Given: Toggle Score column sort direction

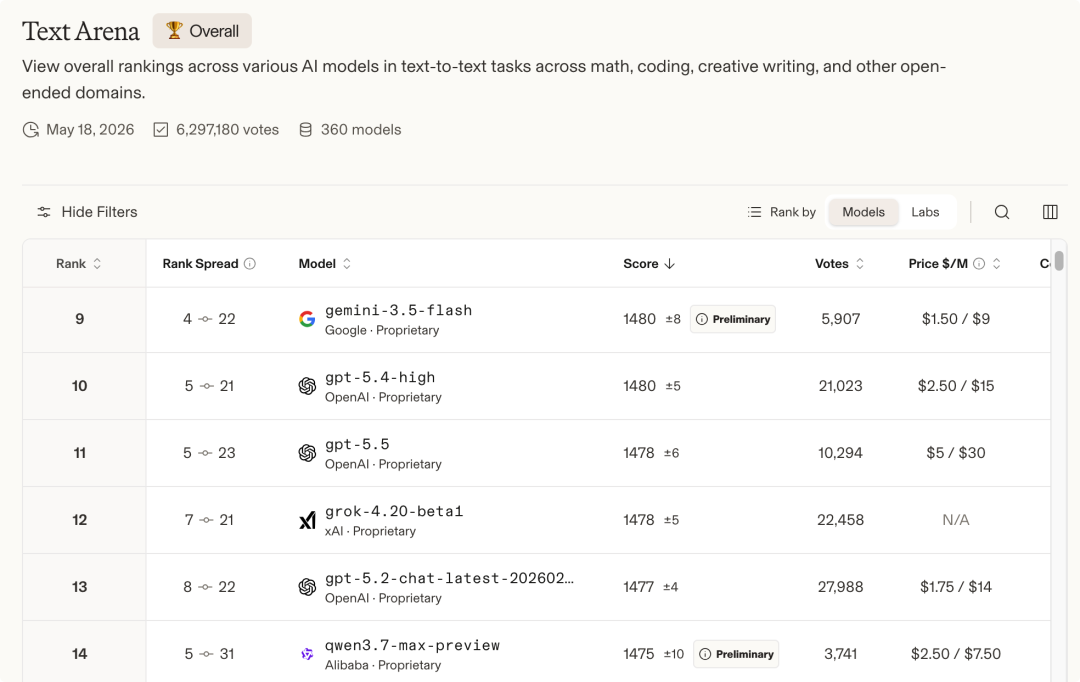Looking at the screenshot, I should (649, 264).
